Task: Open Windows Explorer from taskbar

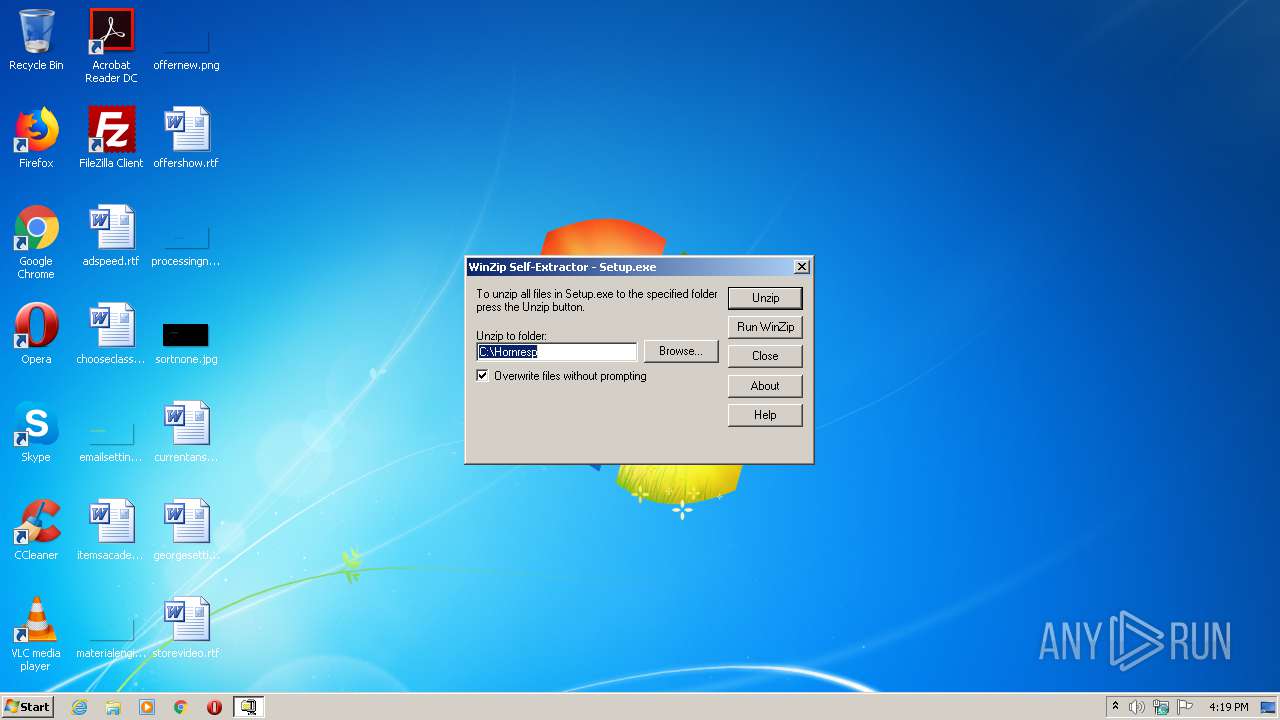Action: tap(113, 707)
